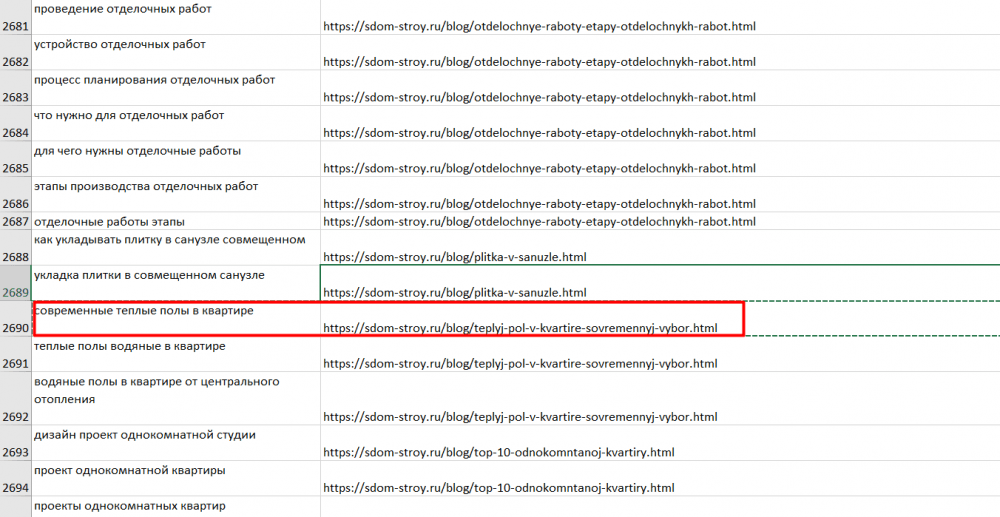
Task: Select cell 'проекты однокомнатных квартир'
Action: [x=175, y=507]
